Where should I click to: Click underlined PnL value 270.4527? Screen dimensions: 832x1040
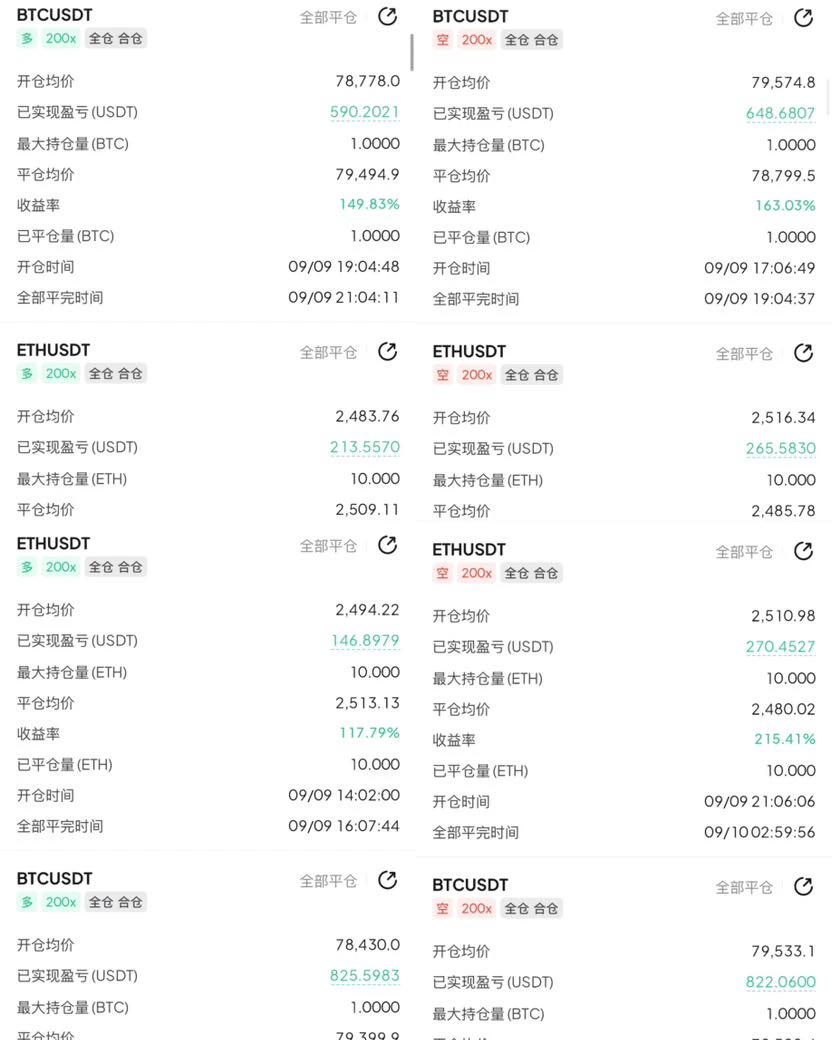tap(780, 647)
